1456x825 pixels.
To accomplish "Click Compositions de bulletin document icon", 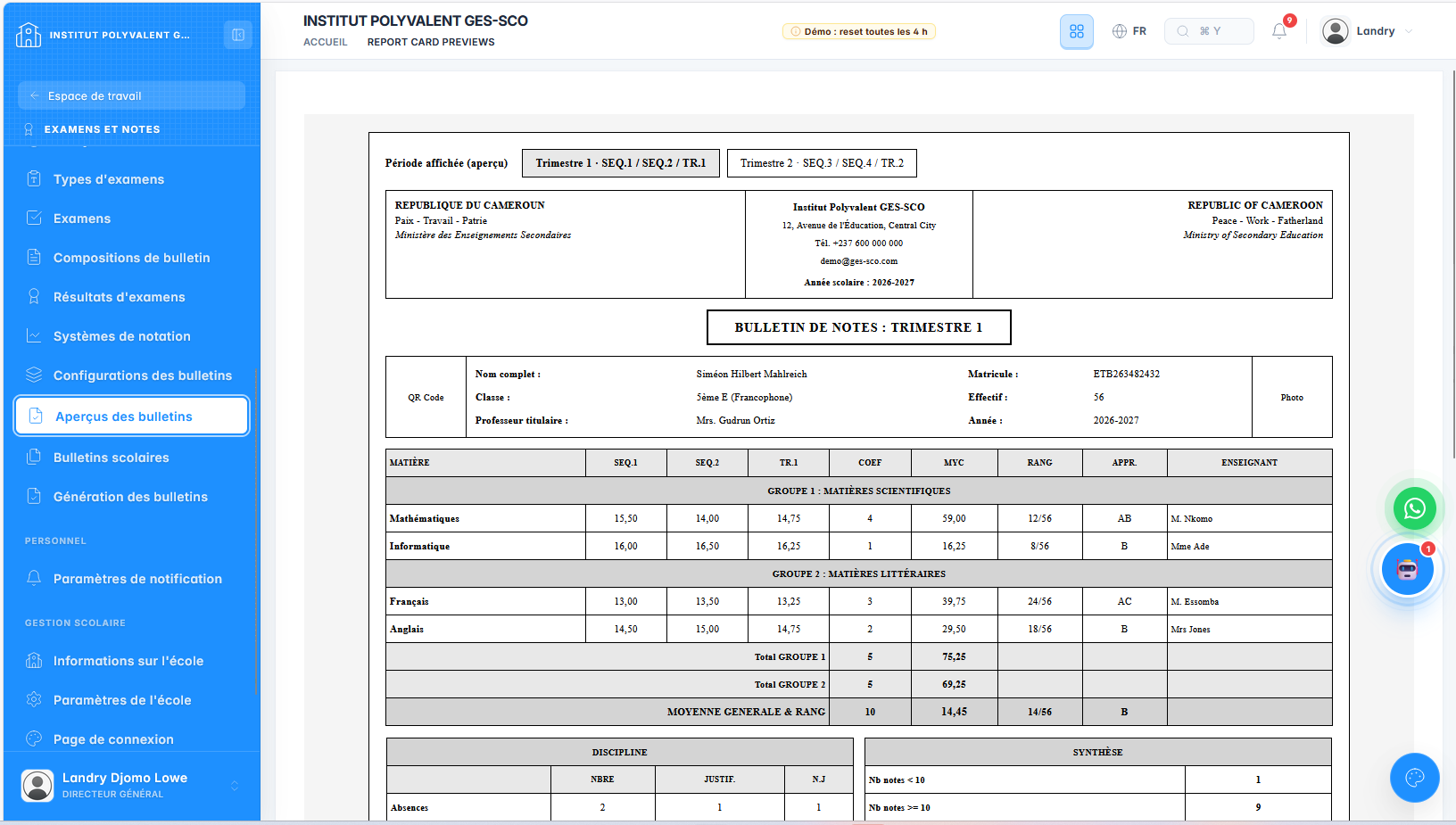I will click(34, 257).
